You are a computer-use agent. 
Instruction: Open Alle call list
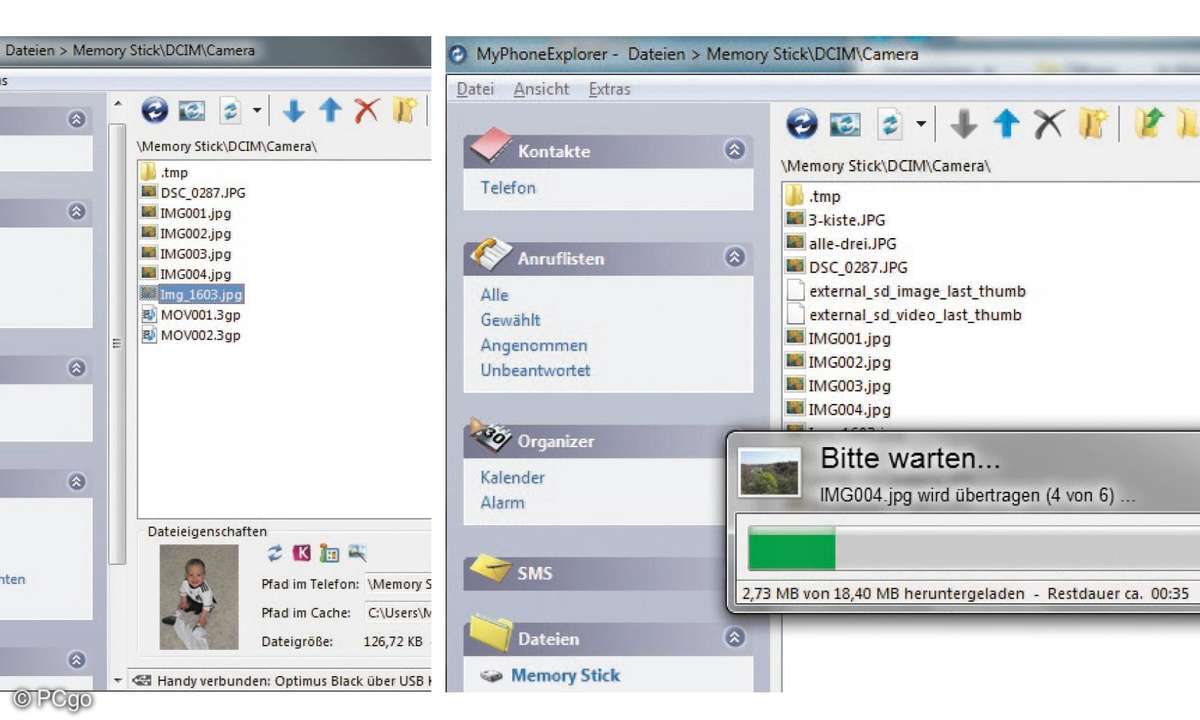pyautogui.click(x=494, y=295)
